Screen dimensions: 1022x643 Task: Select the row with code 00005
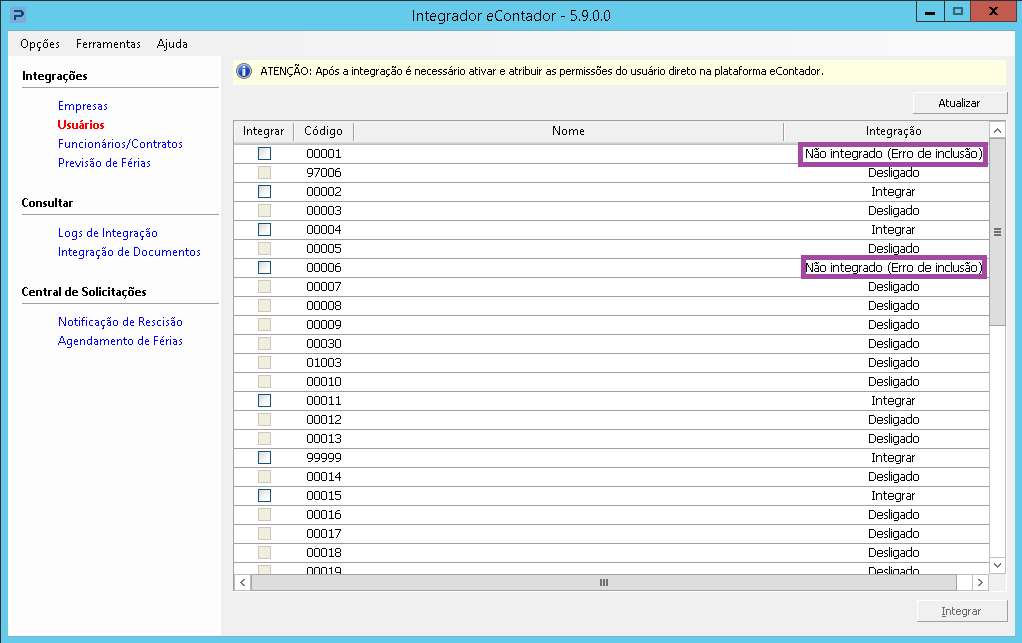click(611, 248)
